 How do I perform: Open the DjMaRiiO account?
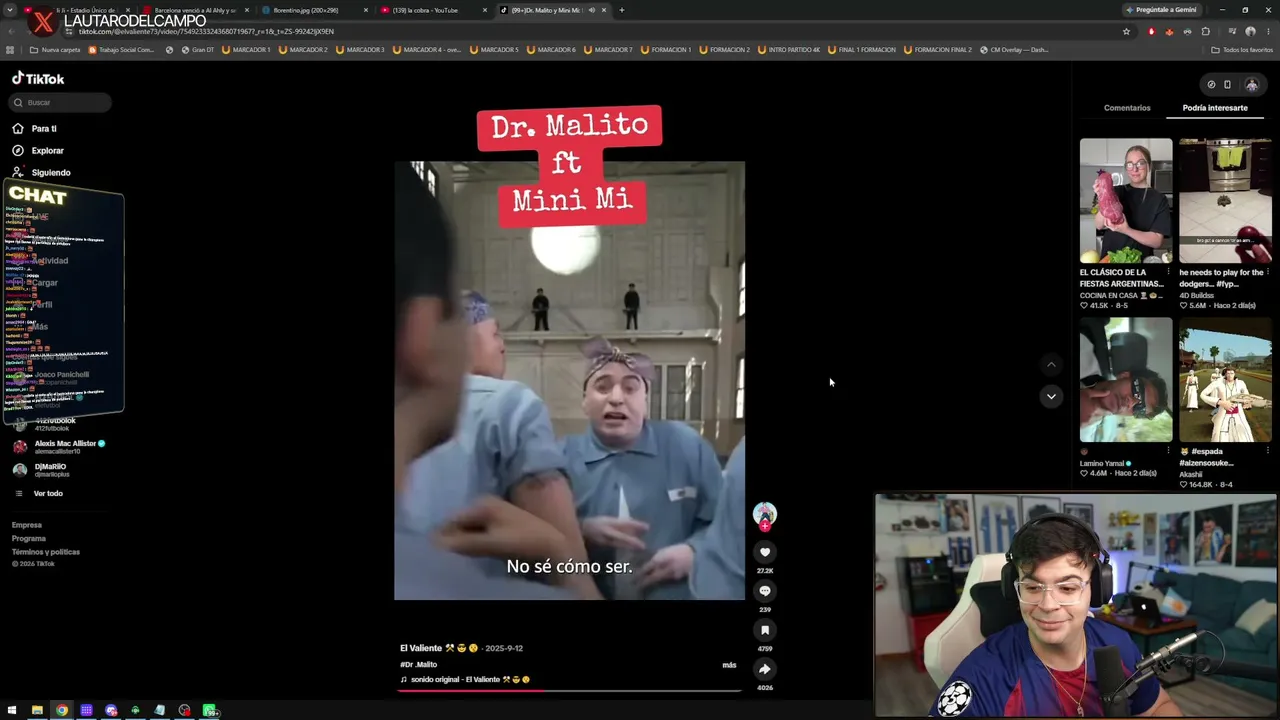pos(40,470)
